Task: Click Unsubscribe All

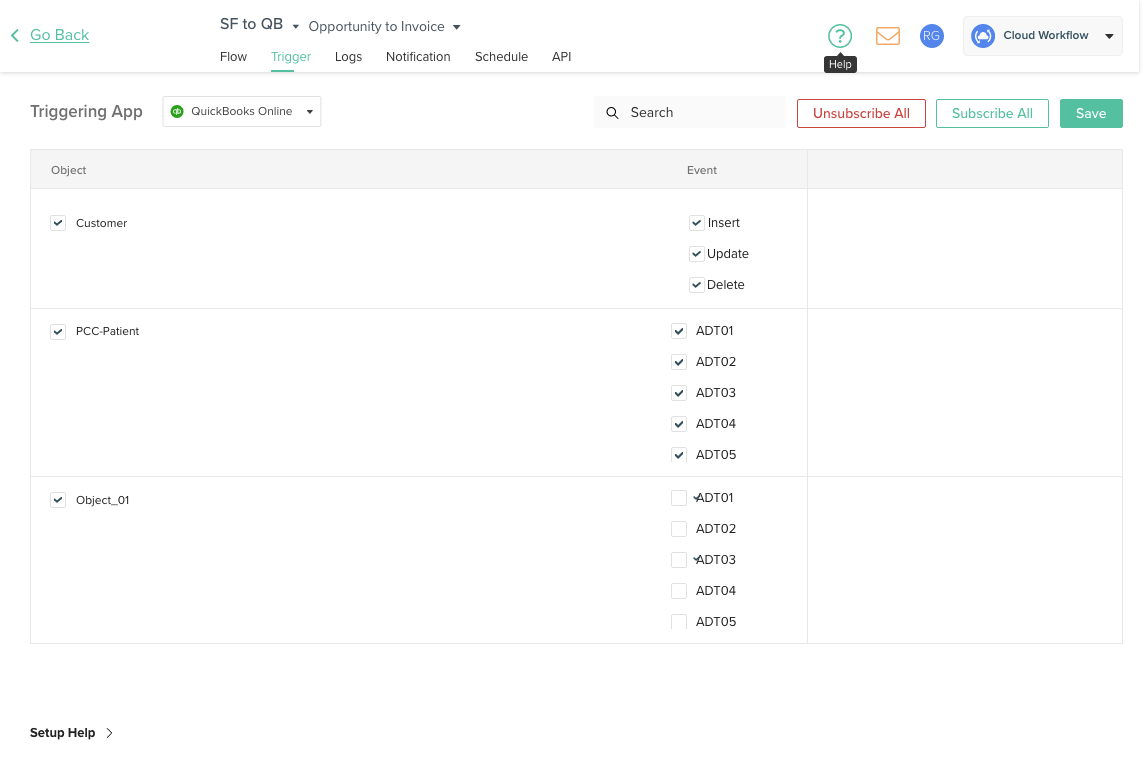Action: (861, 113)
